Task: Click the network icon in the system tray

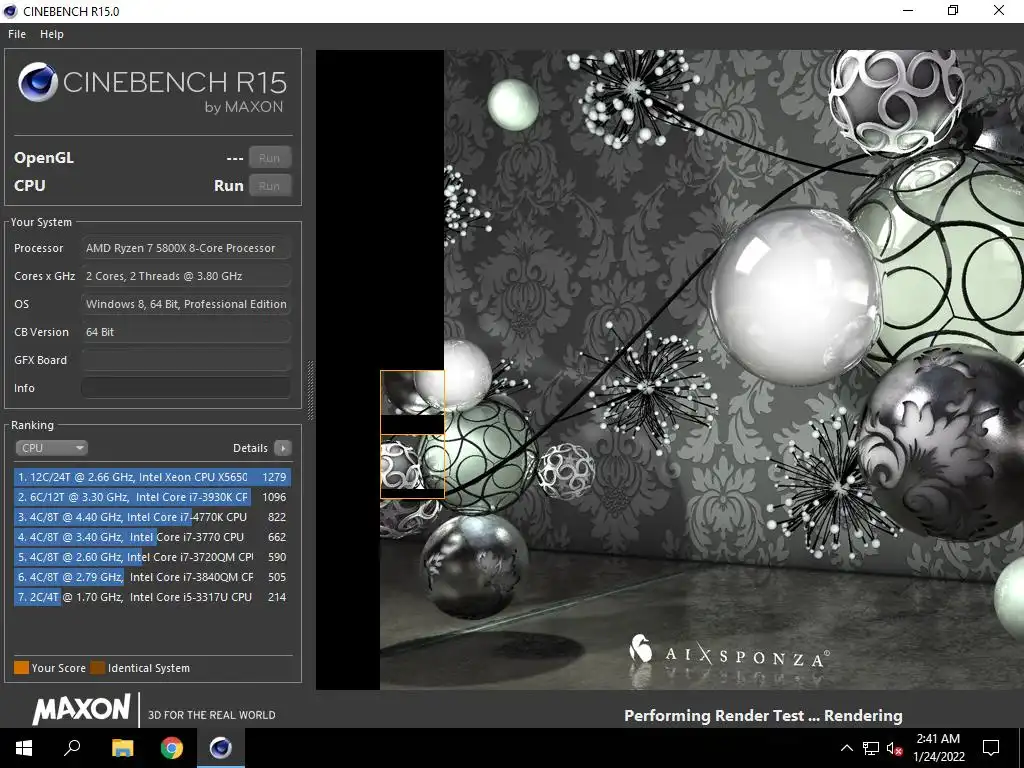Action: 871,748
